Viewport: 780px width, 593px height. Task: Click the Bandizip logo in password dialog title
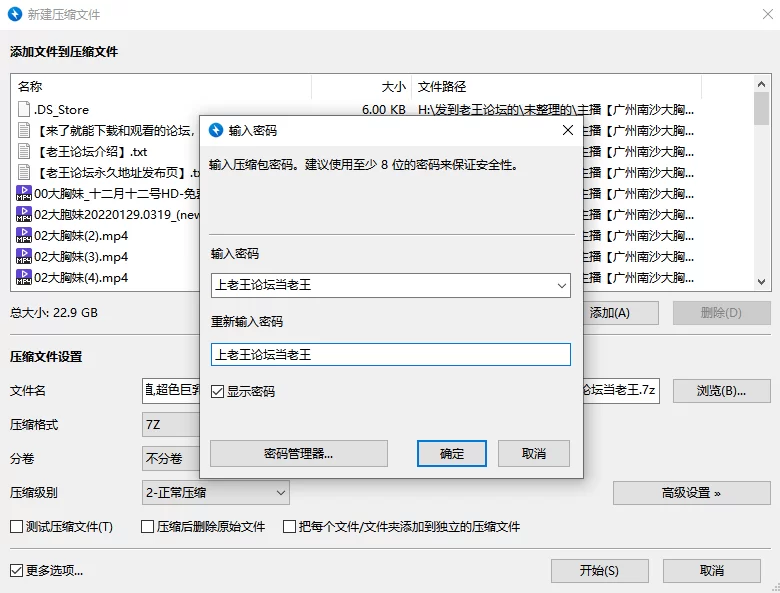point(216,130)
